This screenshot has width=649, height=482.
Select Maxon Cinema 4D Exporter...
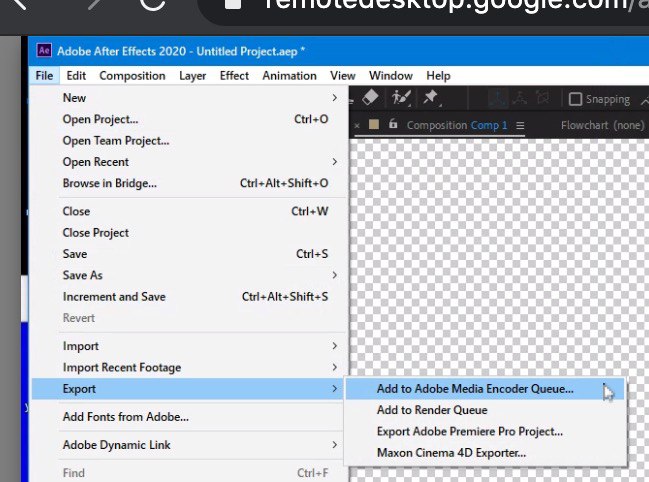(485, 453)
